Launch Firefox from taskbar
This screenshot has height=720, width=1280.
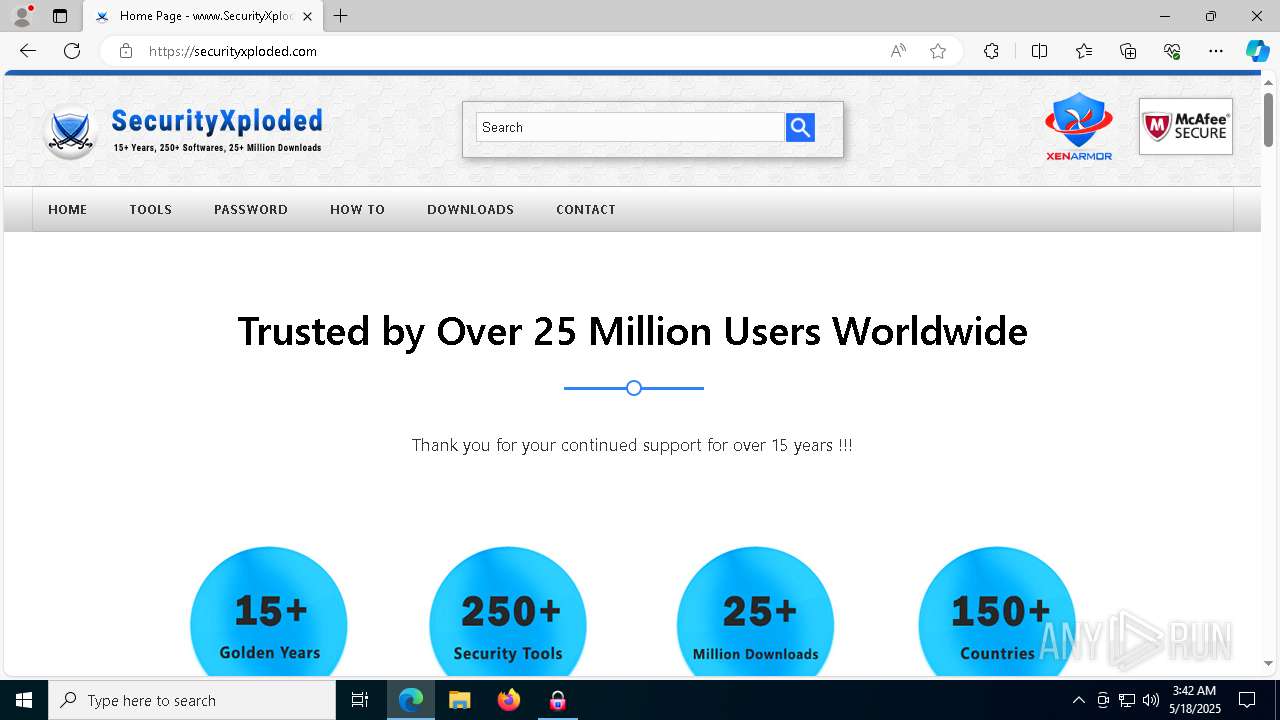point(508,700)
